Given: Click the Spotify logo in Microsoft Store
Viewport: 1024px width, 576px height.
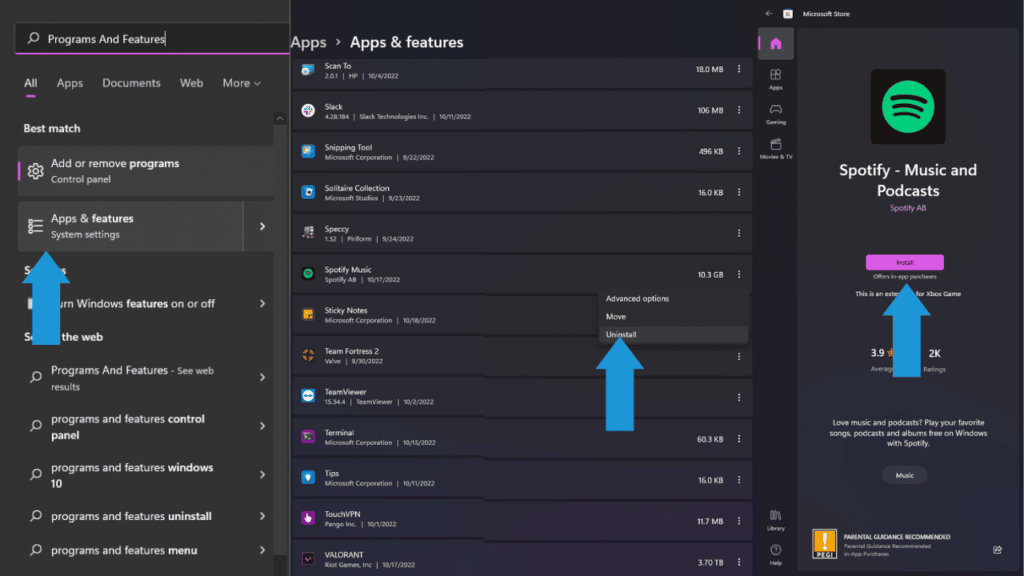Looking at the screenshot, I should [908, 106].
